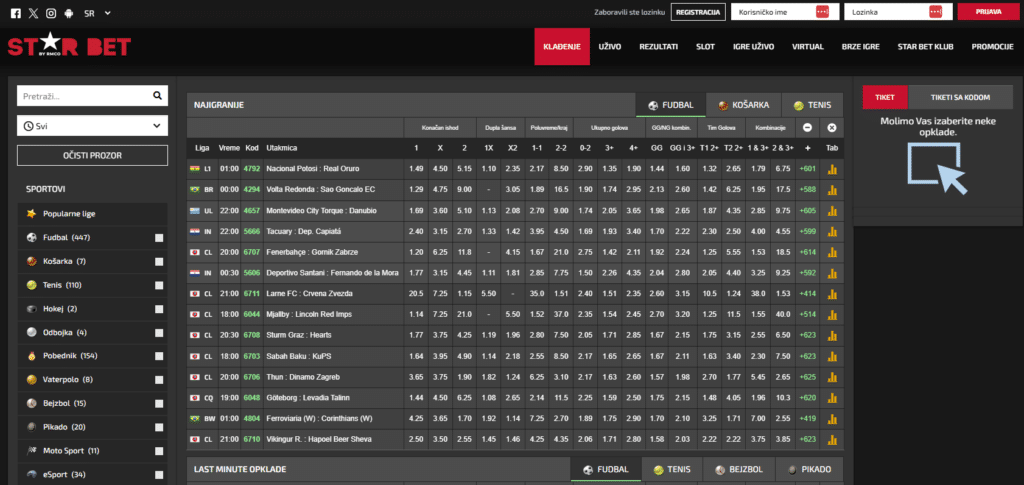1024x485 pixels.
Task: Open stats chart icon for Thun match
Action: (x=832, y=377)
